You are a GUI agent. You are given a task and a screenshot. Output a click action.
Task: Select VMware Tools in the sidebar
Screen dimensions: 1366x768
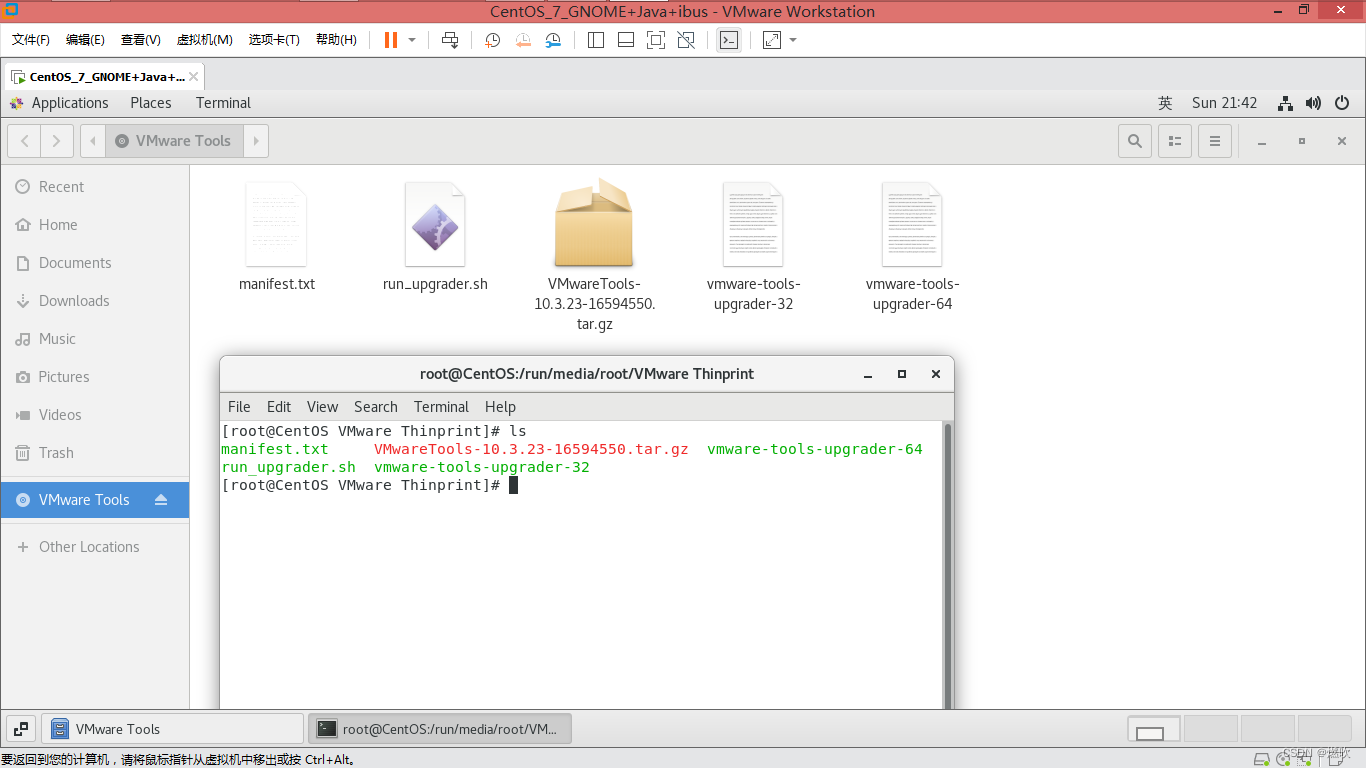(x=95, y=500)
